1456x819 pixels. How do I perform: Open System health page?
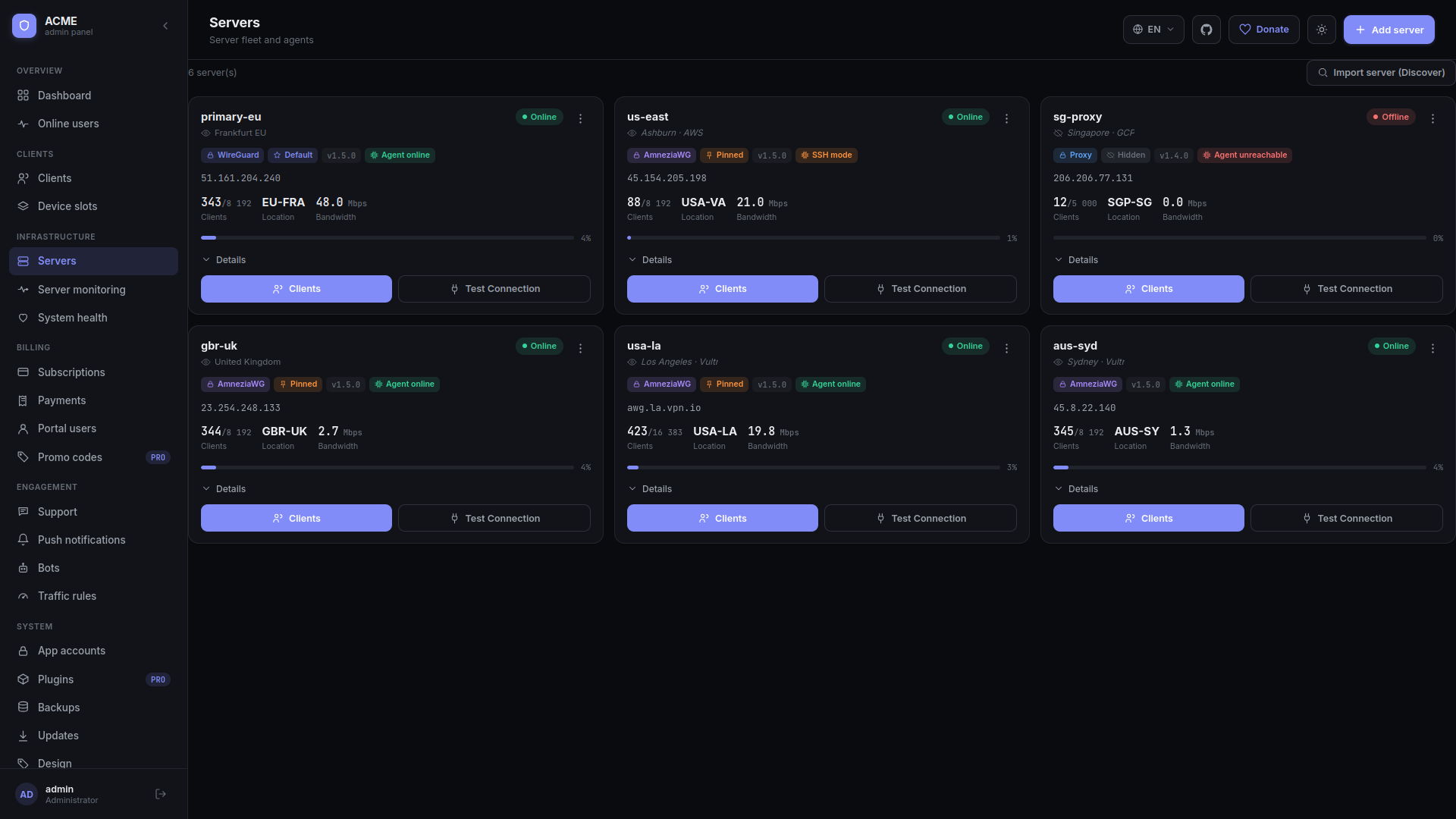pyautogui.click(x=93, y=318)
